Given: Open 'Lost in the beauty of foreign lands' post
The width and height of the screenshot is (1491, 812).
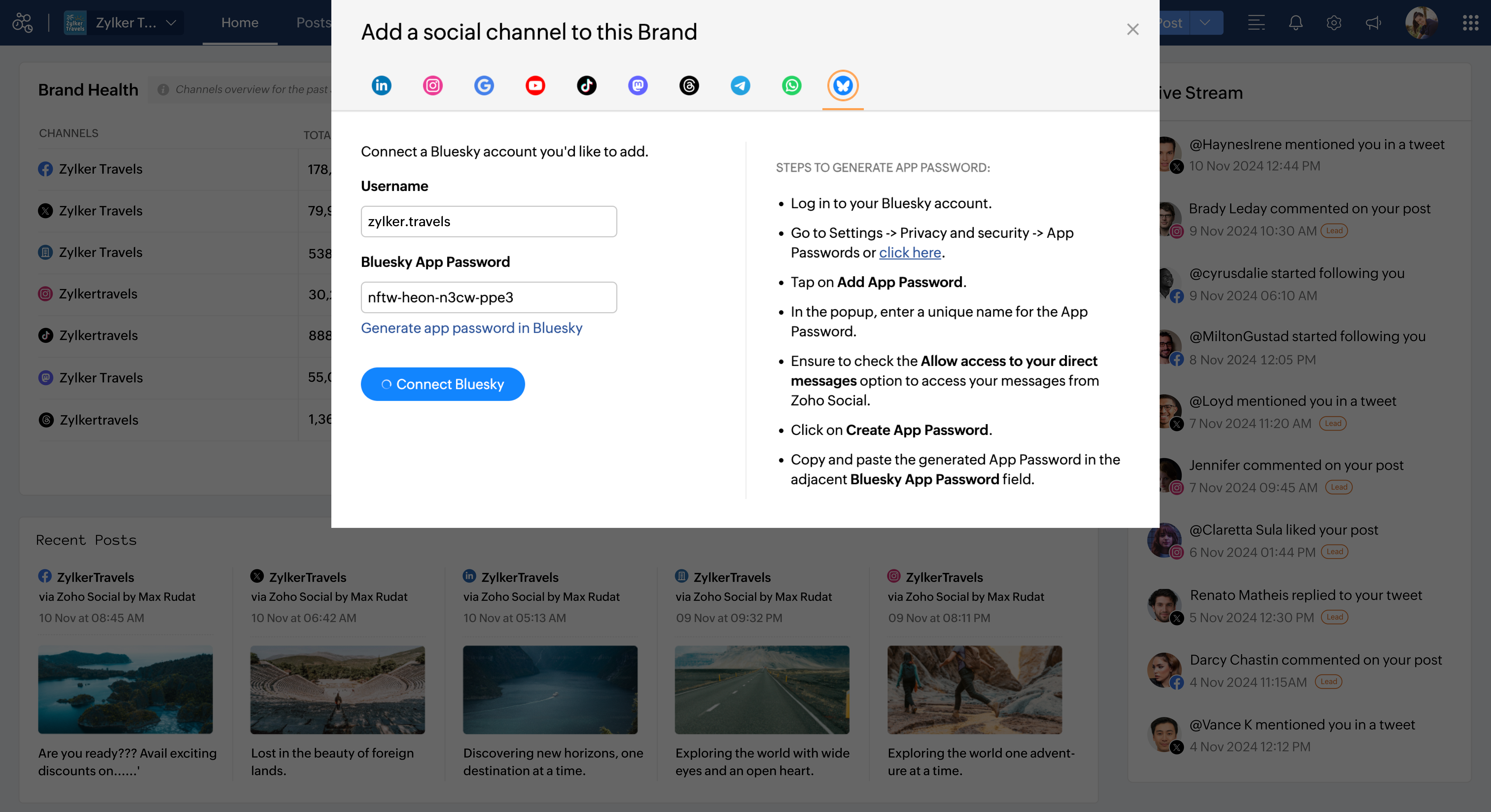Looking at the screenshot, I should 332,762.
